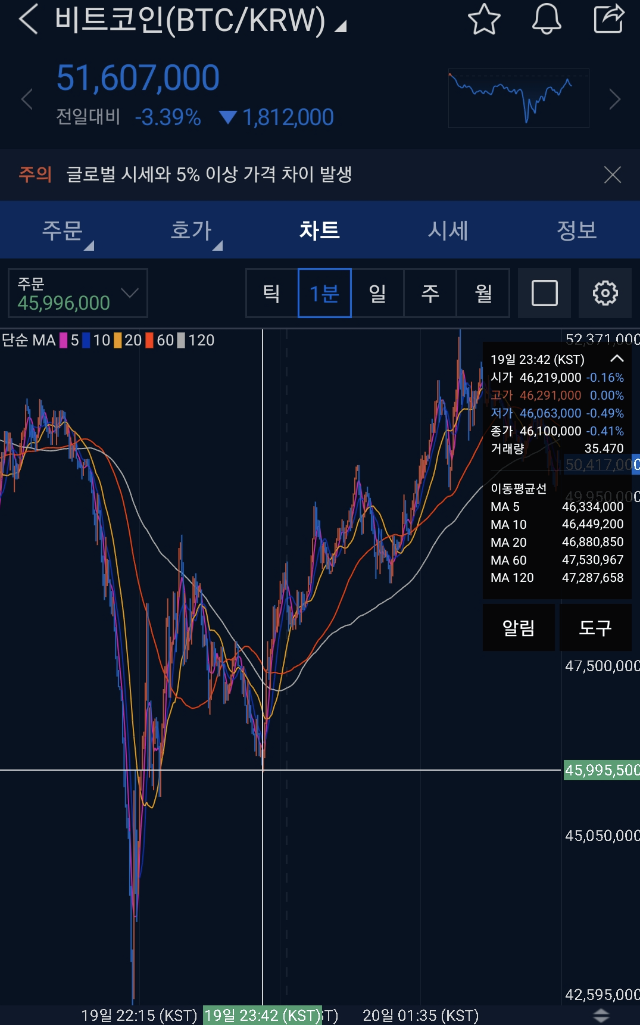Go back using the top-left arrow
The width and height of the screenshot is (640, 1025).
[x=28, y=20]
